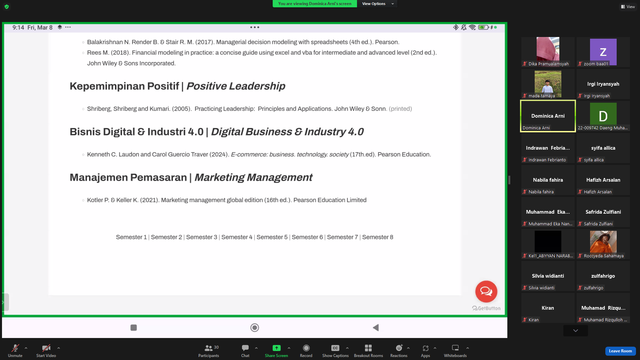Open the Semester 8 link
Screen dimensions: 640x360
click(378, 237)
